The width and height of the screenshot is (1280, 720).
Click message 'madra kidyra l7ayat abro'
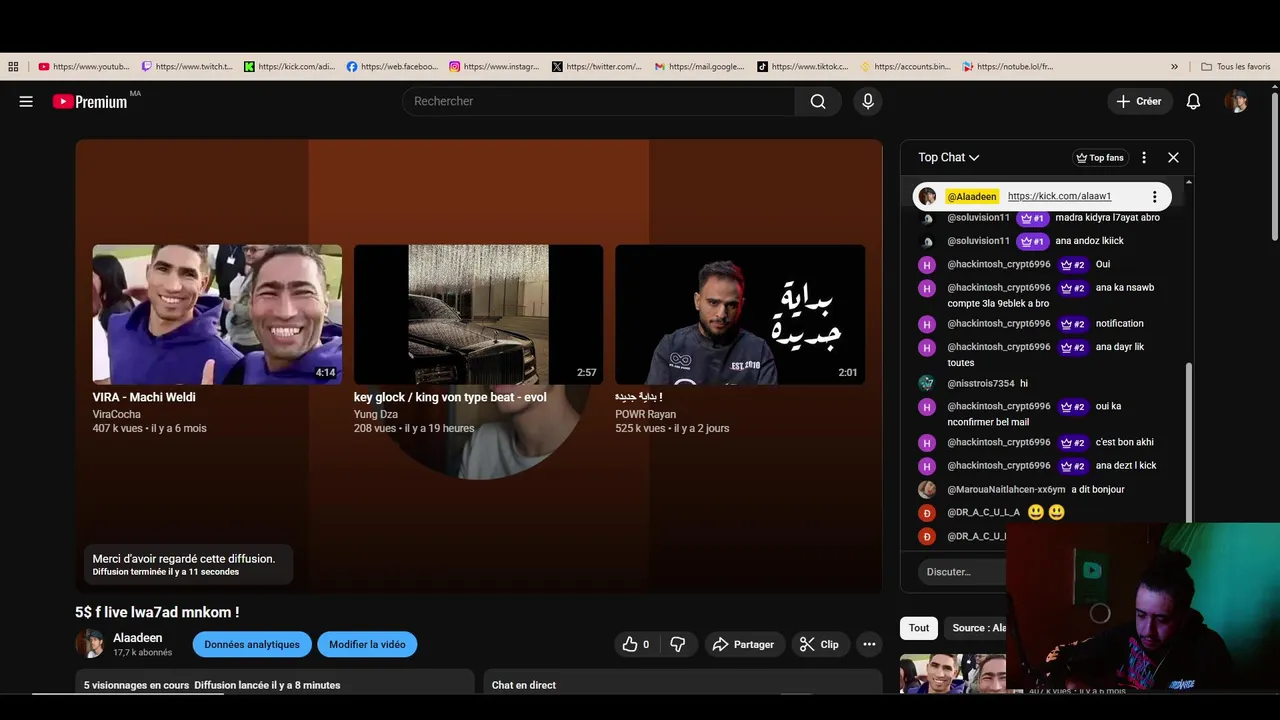[x=1108, y=217]
